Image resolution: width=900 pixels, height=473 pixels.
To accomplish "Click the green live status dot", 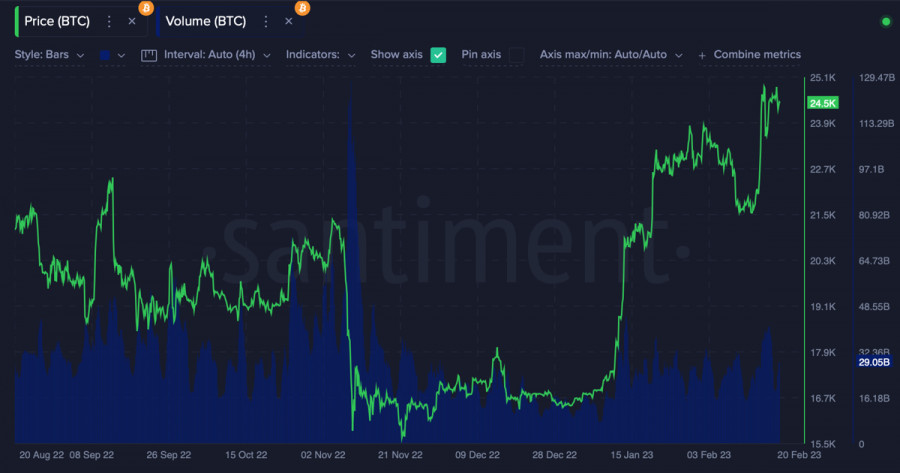I will click(885, 21).
